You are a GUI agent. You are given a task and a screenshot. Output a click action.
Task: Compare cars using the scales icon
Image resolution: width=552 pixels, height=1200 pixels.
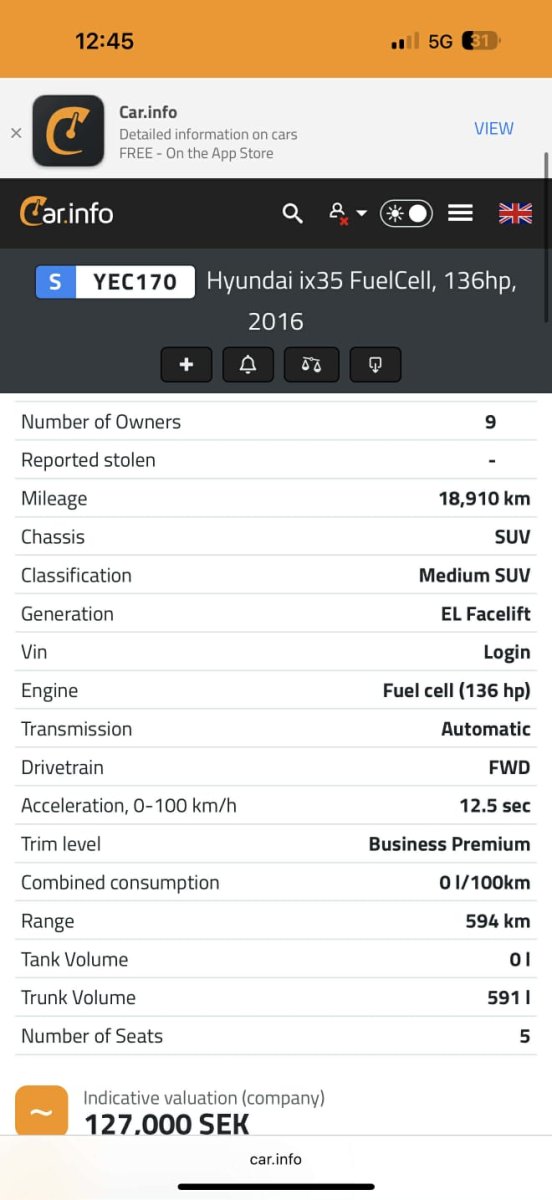(x=312, y=365)
